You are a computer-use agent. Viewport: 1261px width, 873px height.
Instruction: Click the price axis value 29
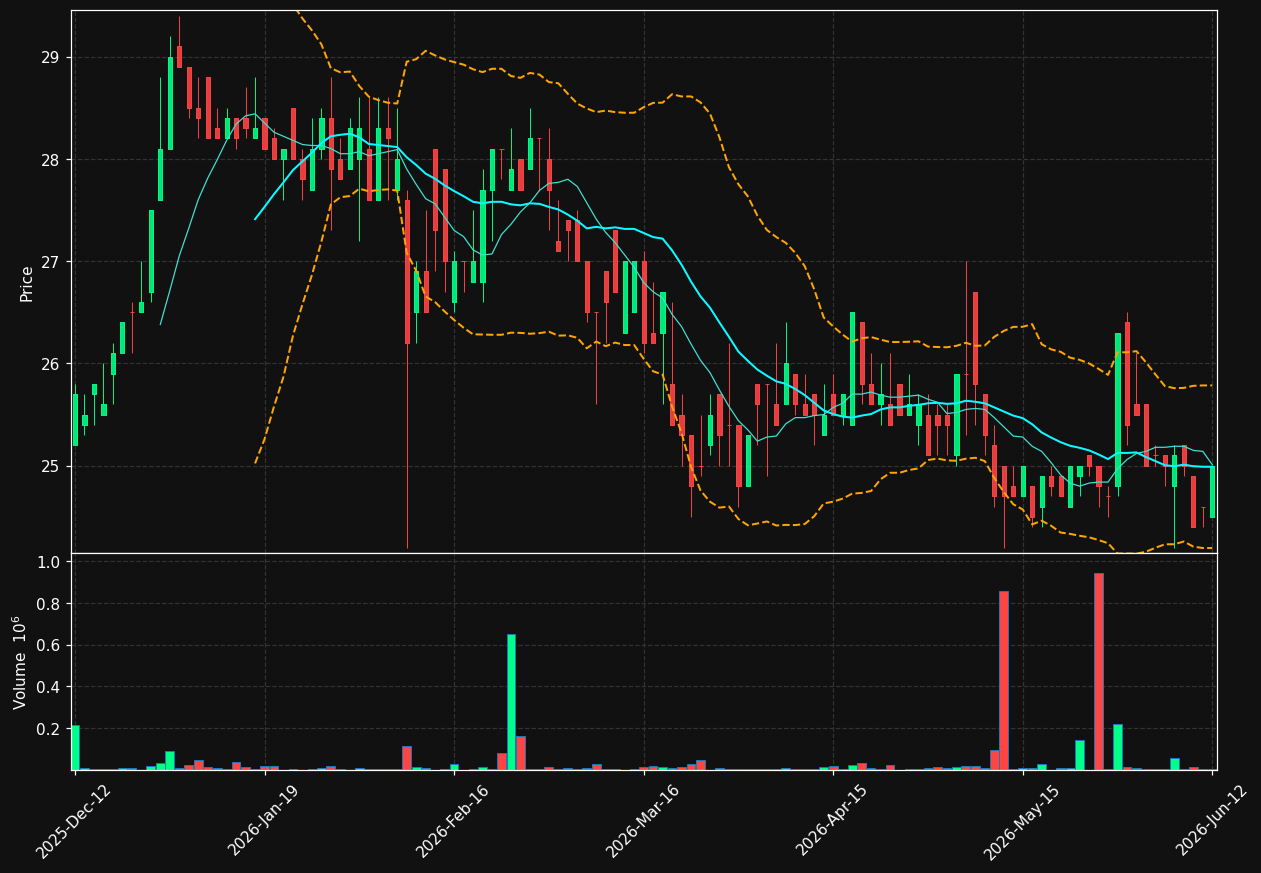tap(50, 58)
